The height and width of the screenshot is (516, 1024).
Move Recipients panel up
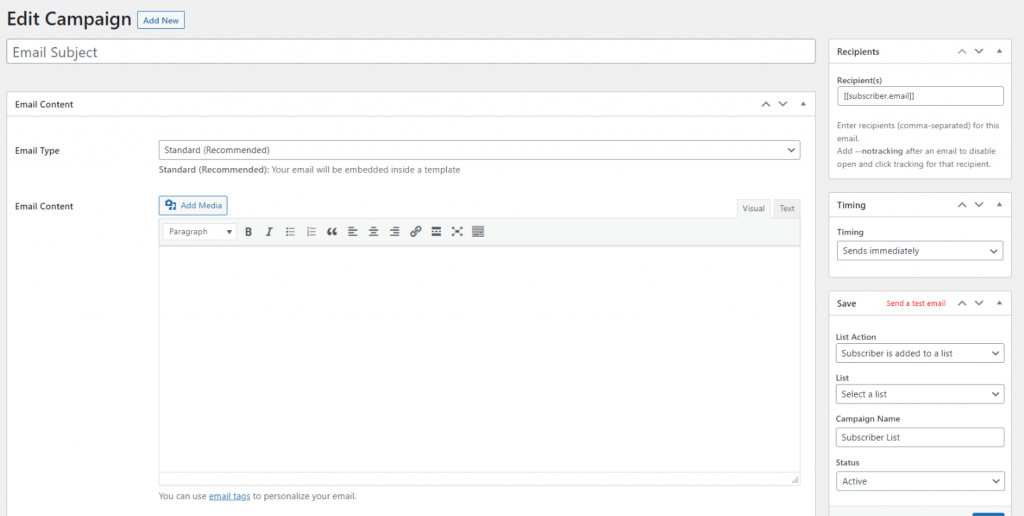(x=961, y=52)
